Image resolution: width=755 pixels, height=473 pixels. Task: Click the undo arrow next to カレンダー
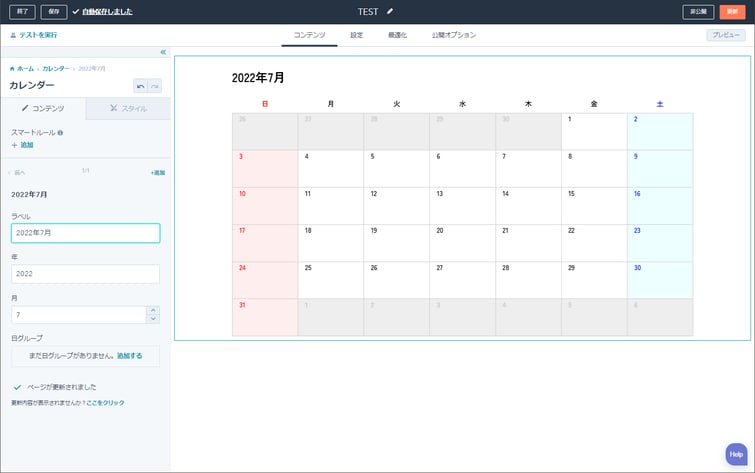click(x=140, y=86)
